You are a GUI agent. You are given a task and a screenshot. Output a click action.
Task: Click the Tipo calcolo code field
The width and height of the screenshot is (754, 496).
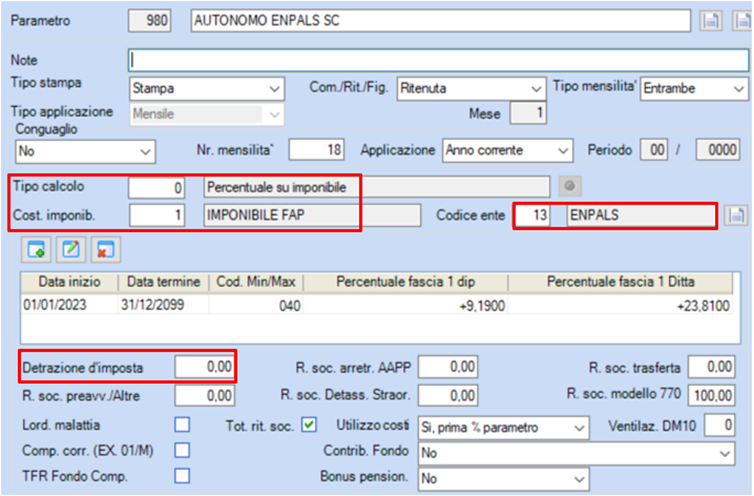tap(156, 187)
